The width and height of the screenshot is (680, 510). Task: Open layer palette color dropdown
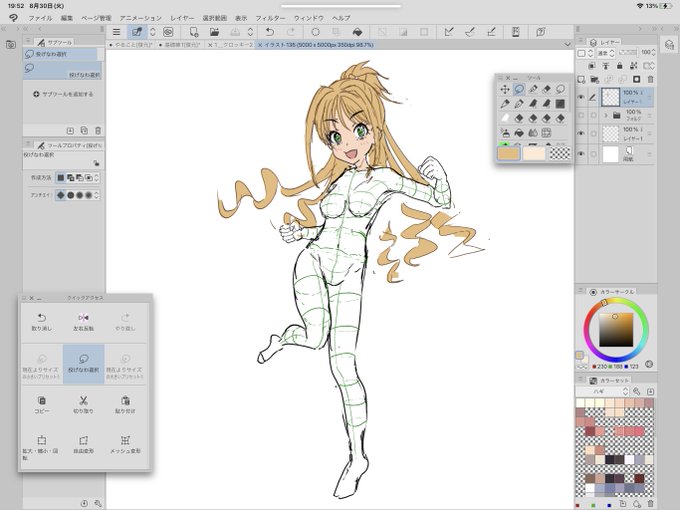tap(585, 53)
